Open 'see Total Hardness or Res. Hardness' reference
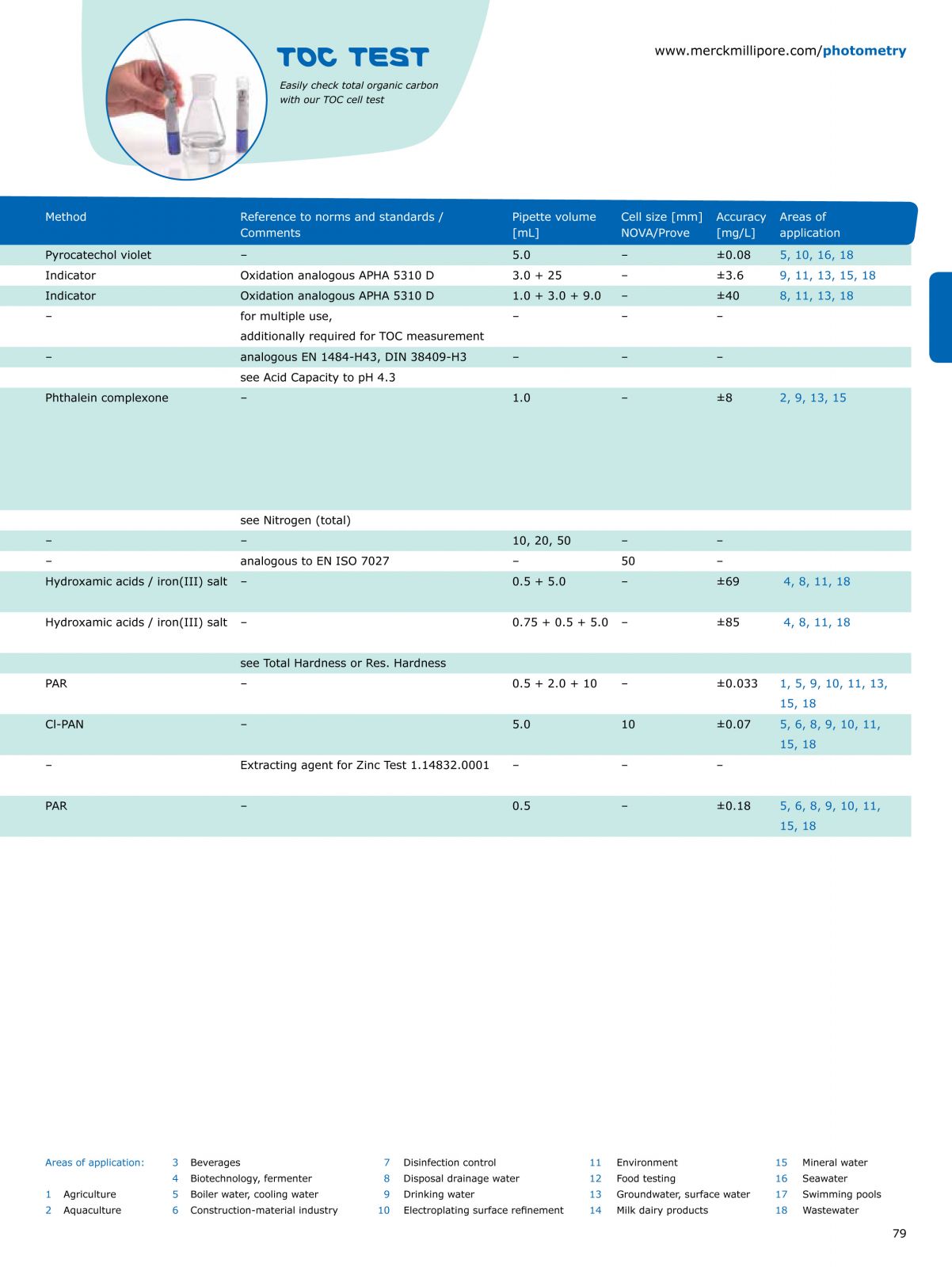This screenshot has width=952, height=1267. coord(343,663)
